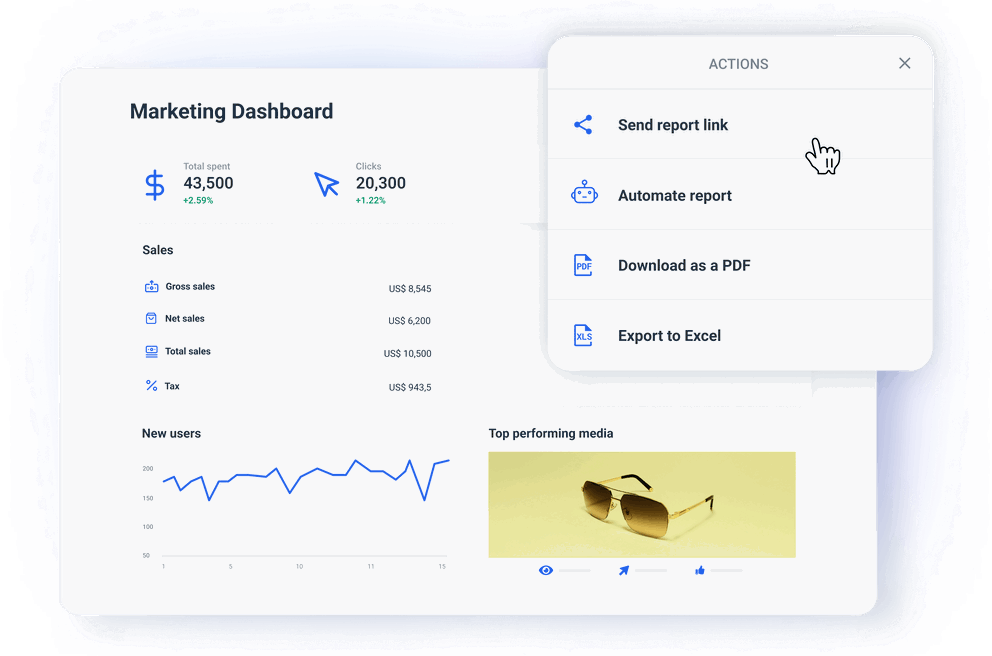Click the banknote icon beside Total sales
The width and height of the screenshot is (992, 656).
tap(152, 351)
